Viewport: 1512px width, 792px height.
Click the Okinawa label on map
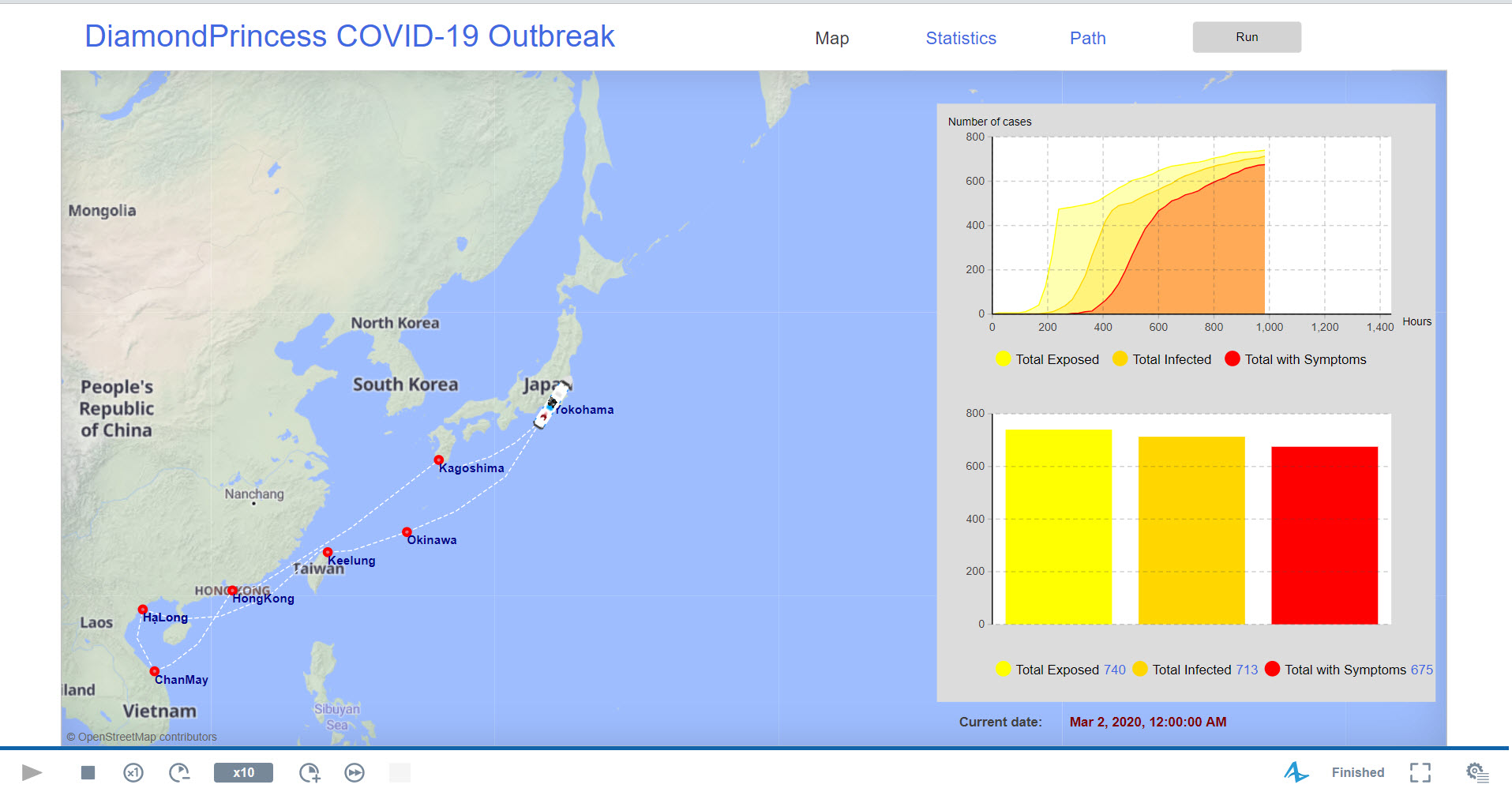click(432, 540)
